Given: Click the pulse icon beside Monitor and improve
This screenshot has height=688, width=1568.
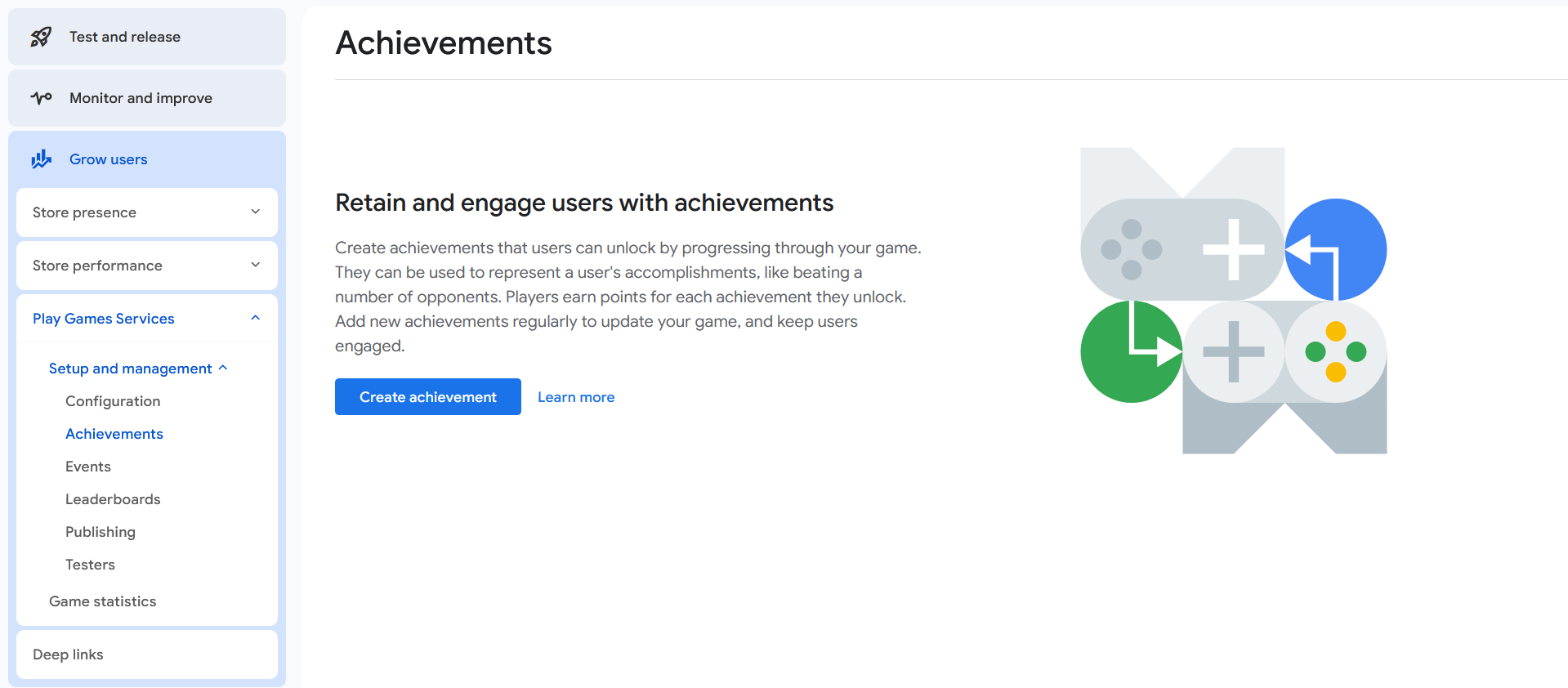Looking at the screenshot, I should 41,98.
